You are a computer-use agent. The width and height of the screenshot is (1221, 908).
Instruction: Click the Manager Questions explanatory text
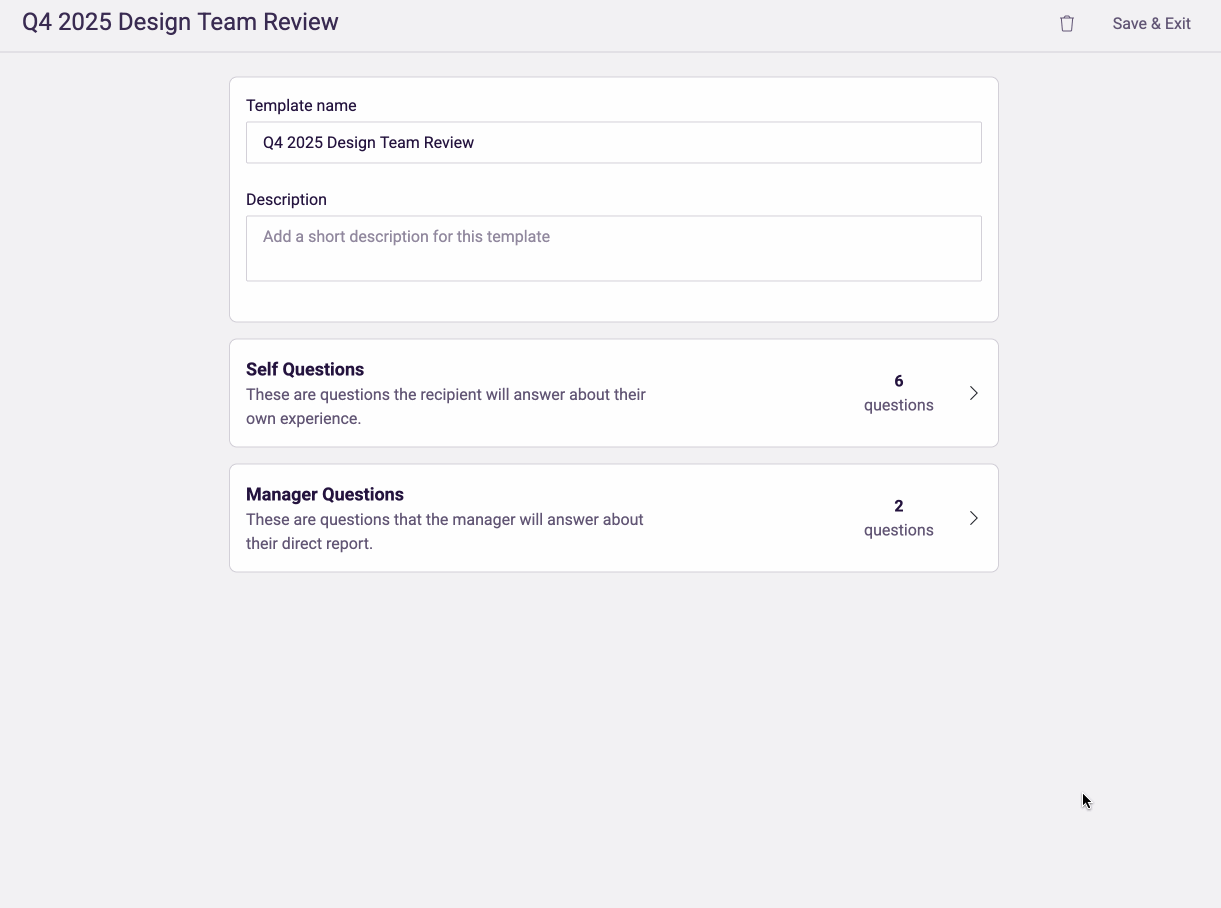pyautogui.click(x=444, y=532)
